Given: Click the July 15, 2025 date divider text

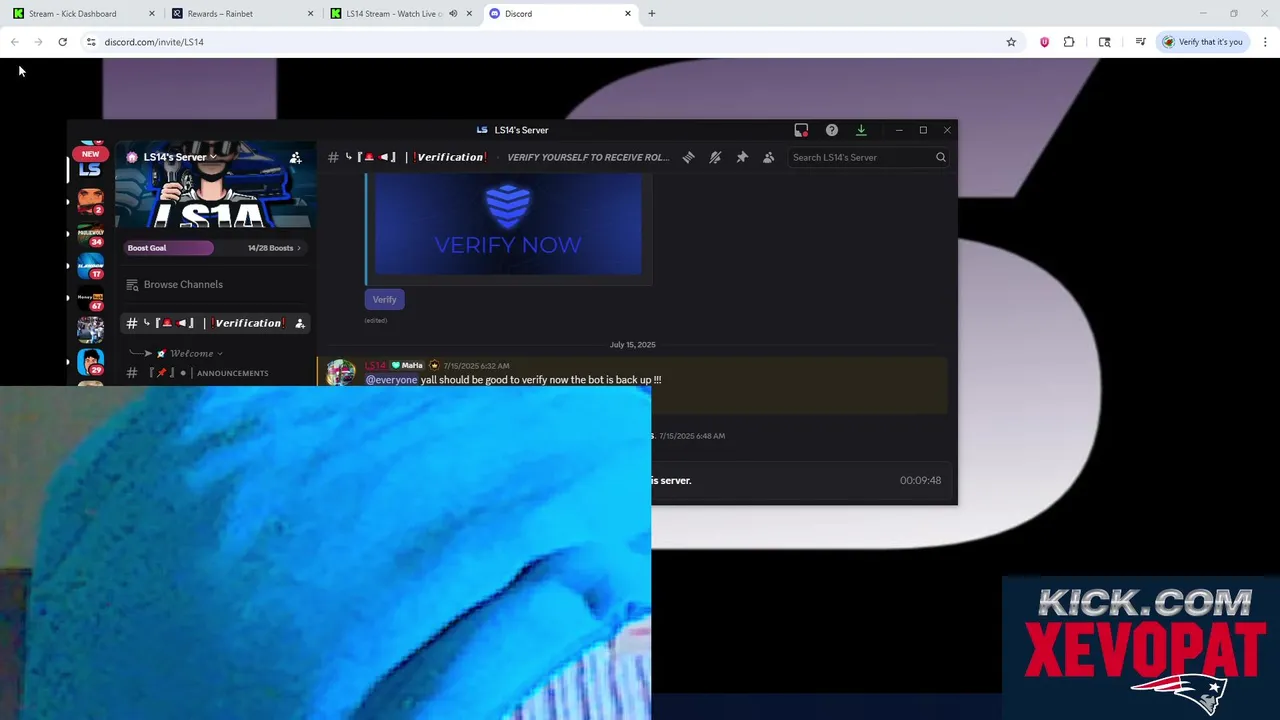Looking at the screenshot, I should coord(632,345).
